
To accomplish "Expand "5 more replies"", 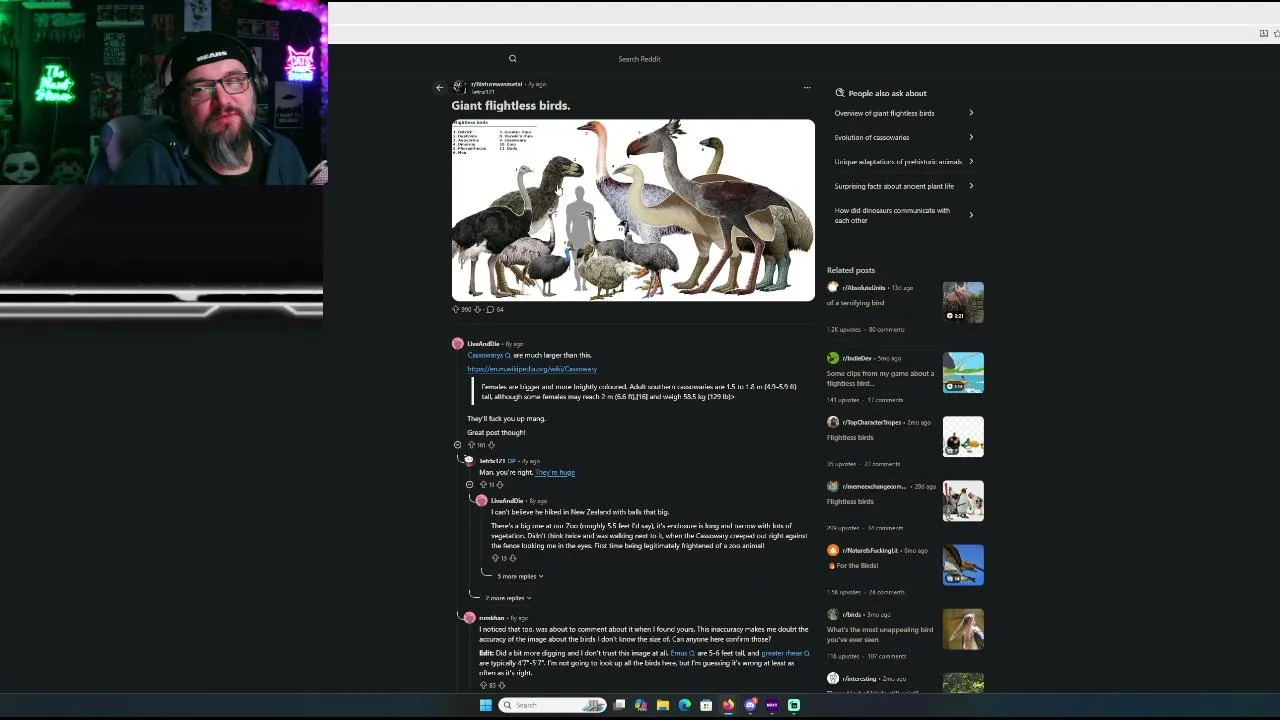I will 520,576.
